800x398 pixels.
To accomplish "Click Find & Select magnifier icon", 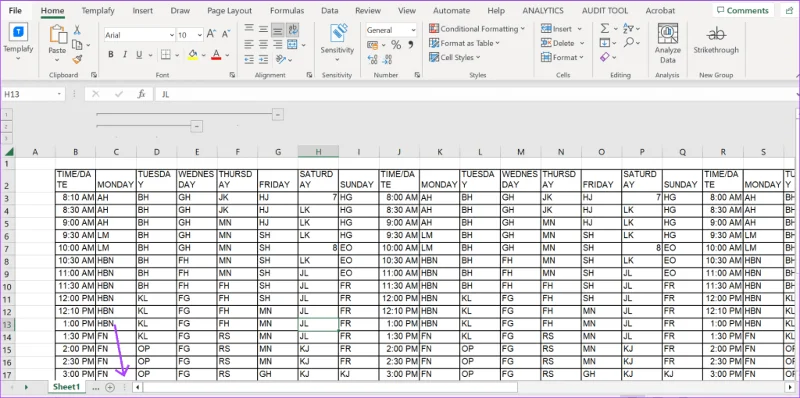I will pos(629,43).
